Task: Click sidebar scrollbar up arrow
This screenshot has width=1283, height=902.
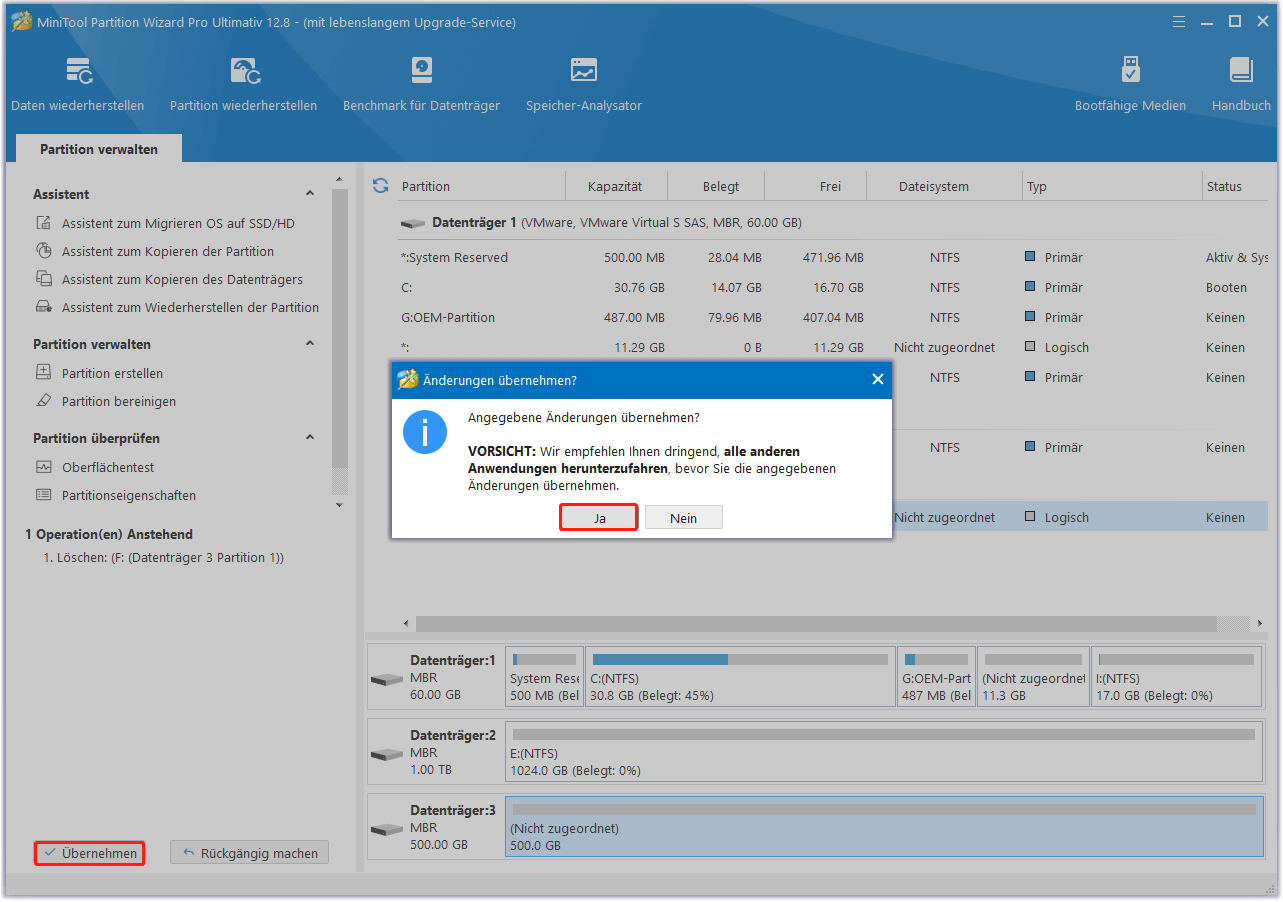Action: click(339, 179)
